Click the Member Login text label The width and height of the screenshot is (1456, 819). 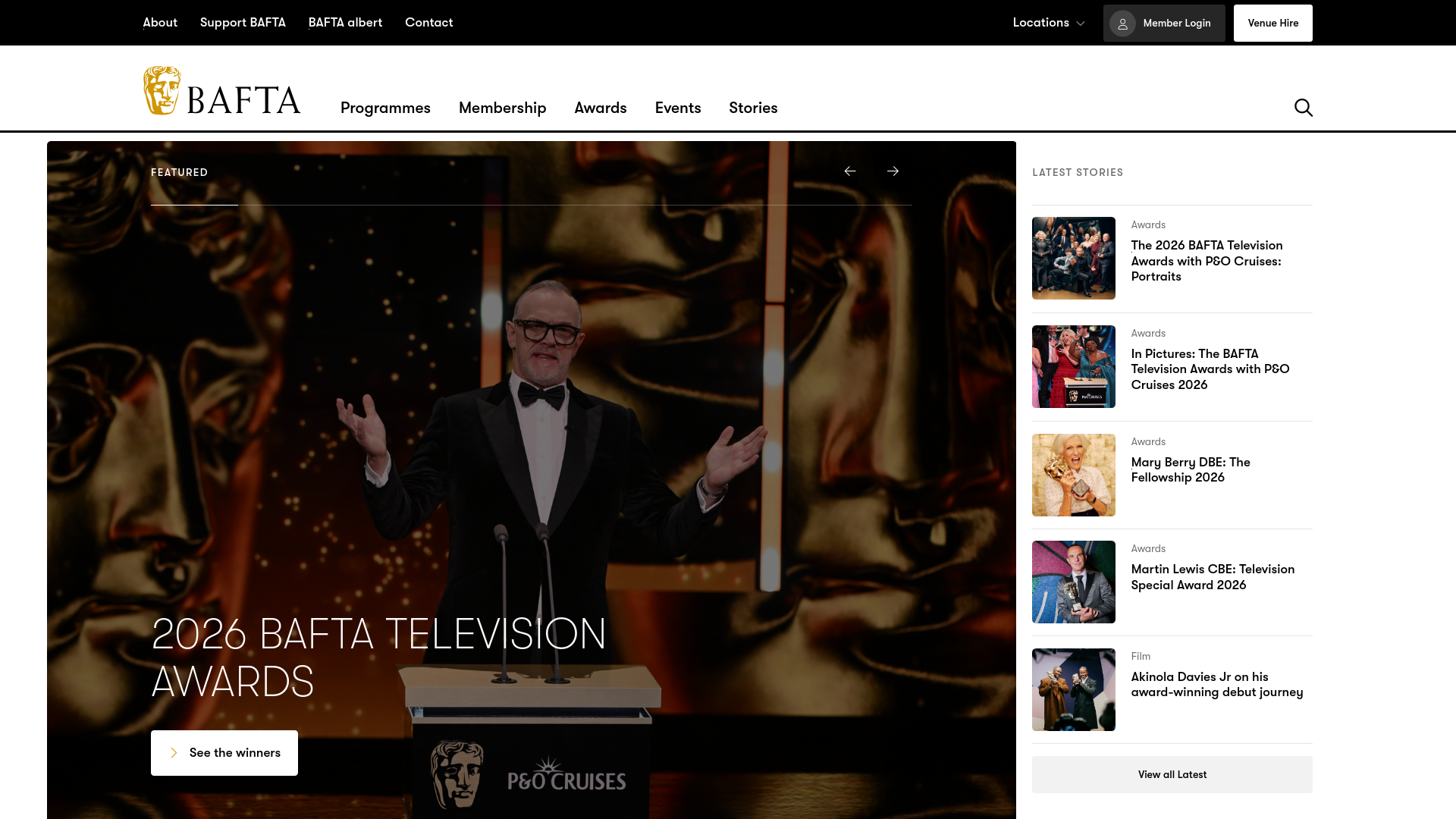tap(1177, 24)
